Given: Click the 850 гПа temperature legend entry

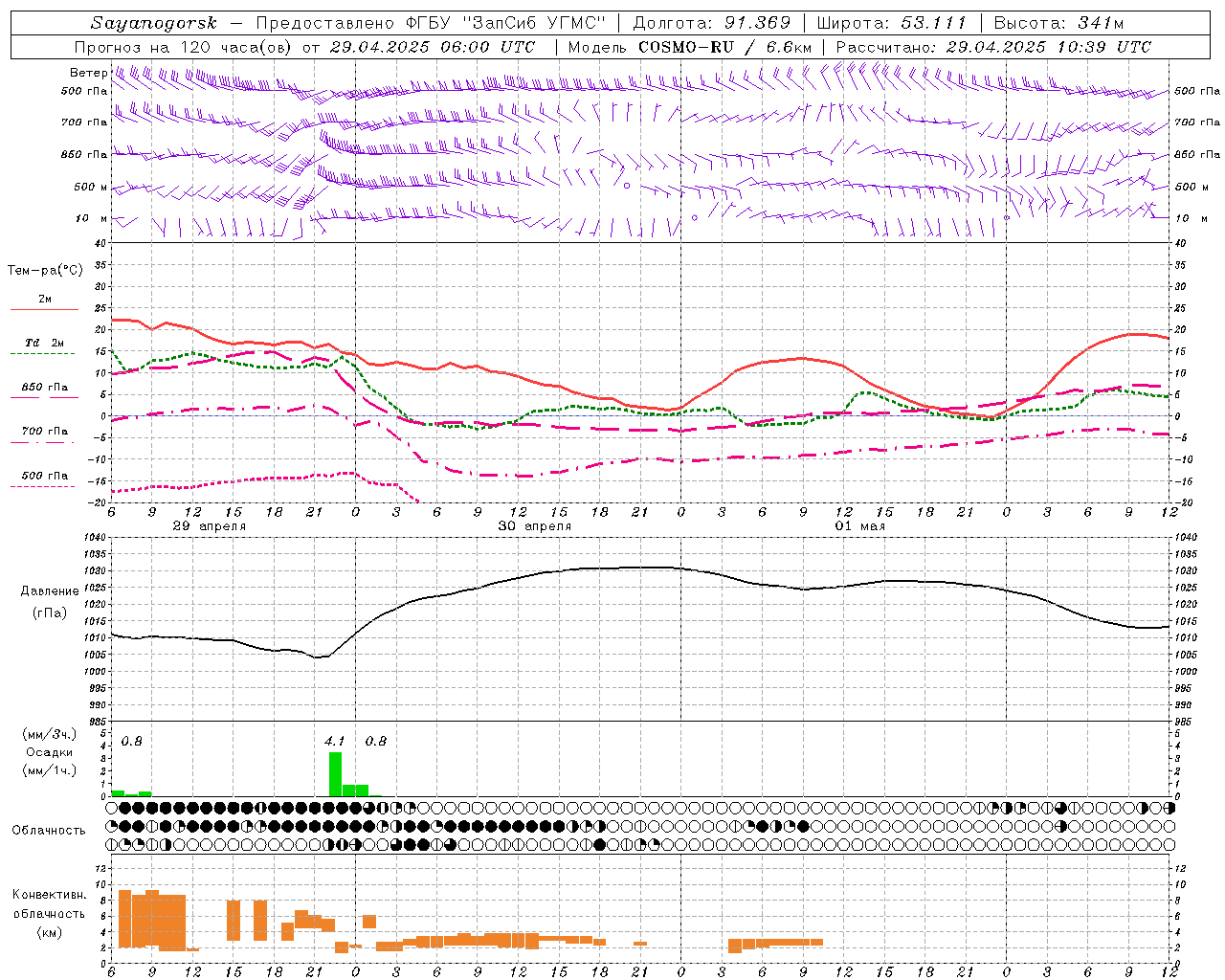Looking at the screenshot, I should click(44, 388).
